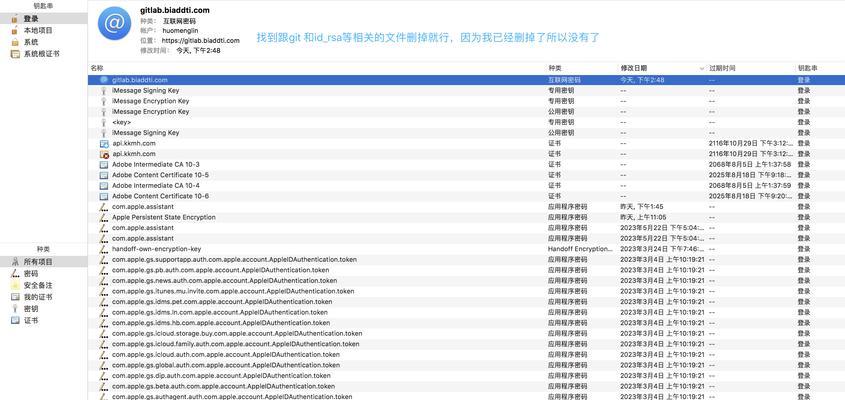Select com.apple.gs.dip.auth token row
This screenshot has height=400, width=845.
tap(466, 376)
